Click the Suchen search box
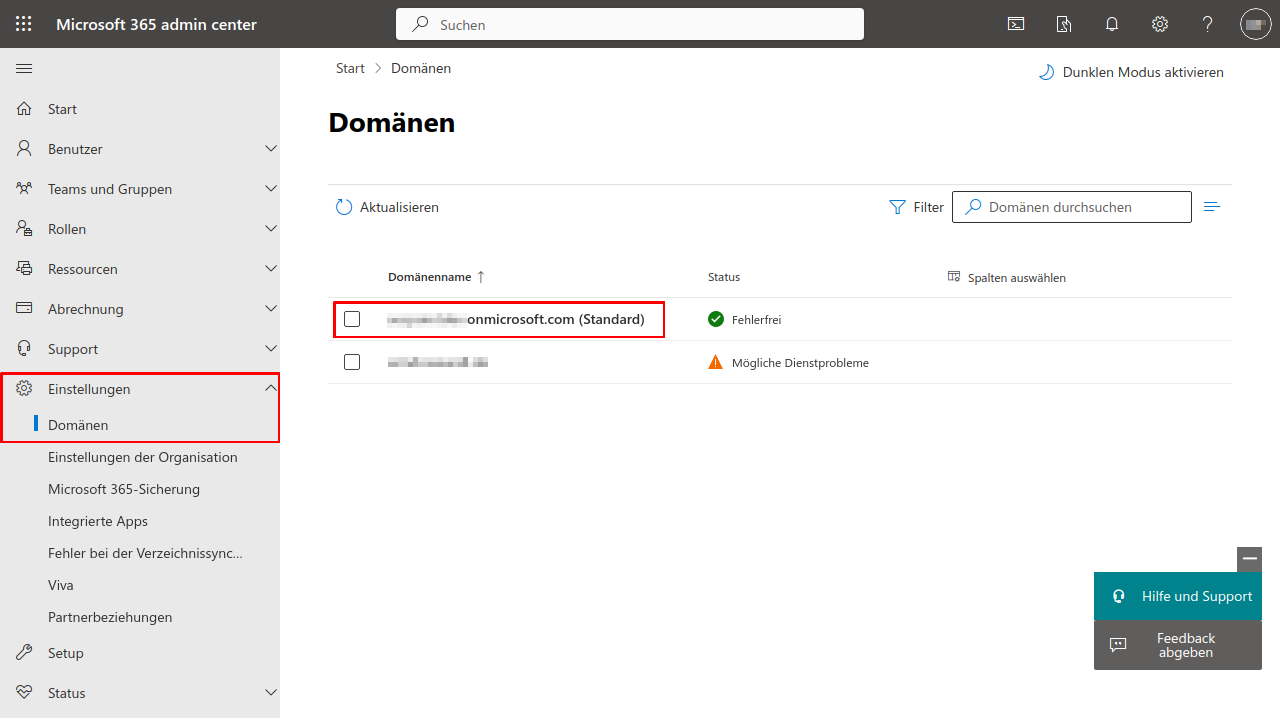 (630, 24)
